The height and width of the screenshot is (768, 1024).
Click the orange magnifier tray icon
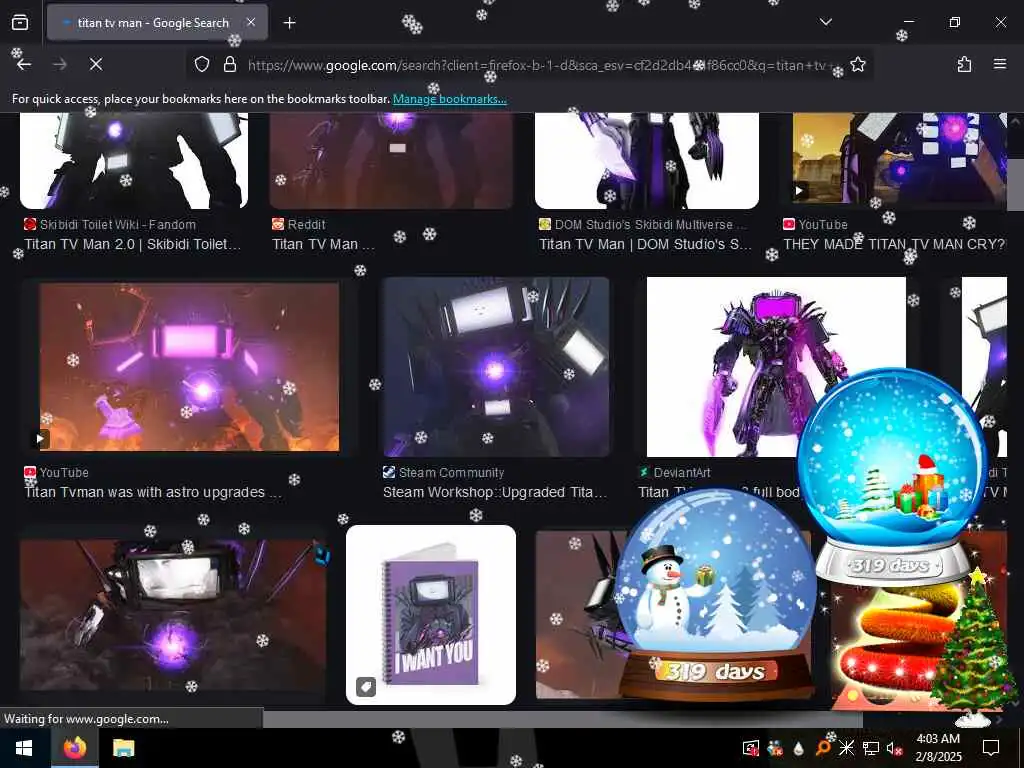point(823,748)
